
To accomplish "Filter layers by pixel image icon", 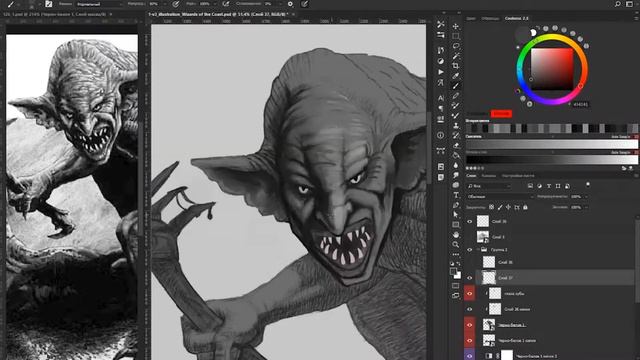I will [x=530, y=186].
